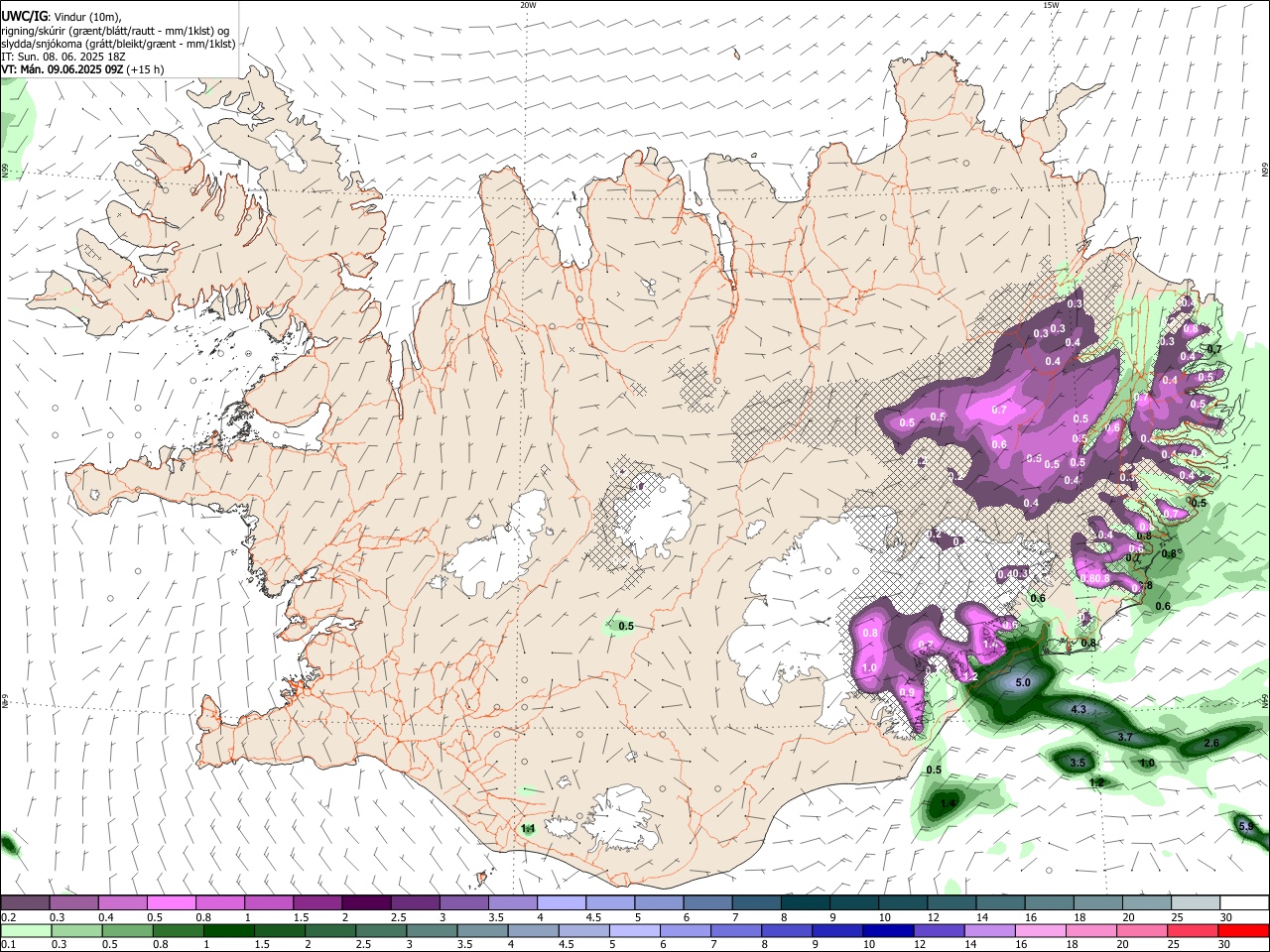The image size is (1270, 952).
Task: Select top legend swatch between 0.2 and 0.3
Action: 25,902
